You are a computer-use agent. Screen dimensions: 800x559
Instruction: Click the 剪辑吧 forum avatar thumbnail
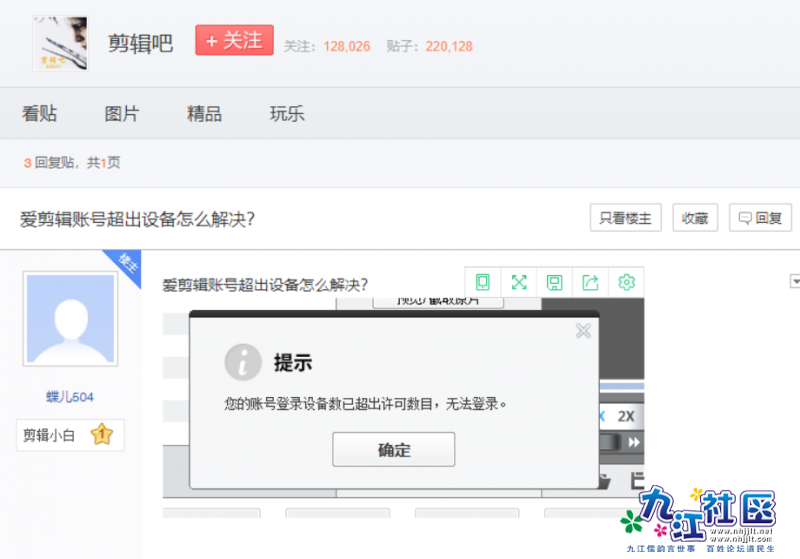60,43
